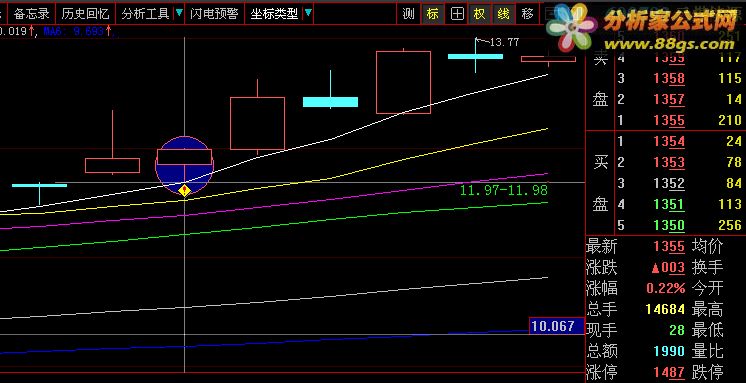Toggle the 权 adjustment button
The width and height of the screenshot is (746, 383).
pos(480,14)
